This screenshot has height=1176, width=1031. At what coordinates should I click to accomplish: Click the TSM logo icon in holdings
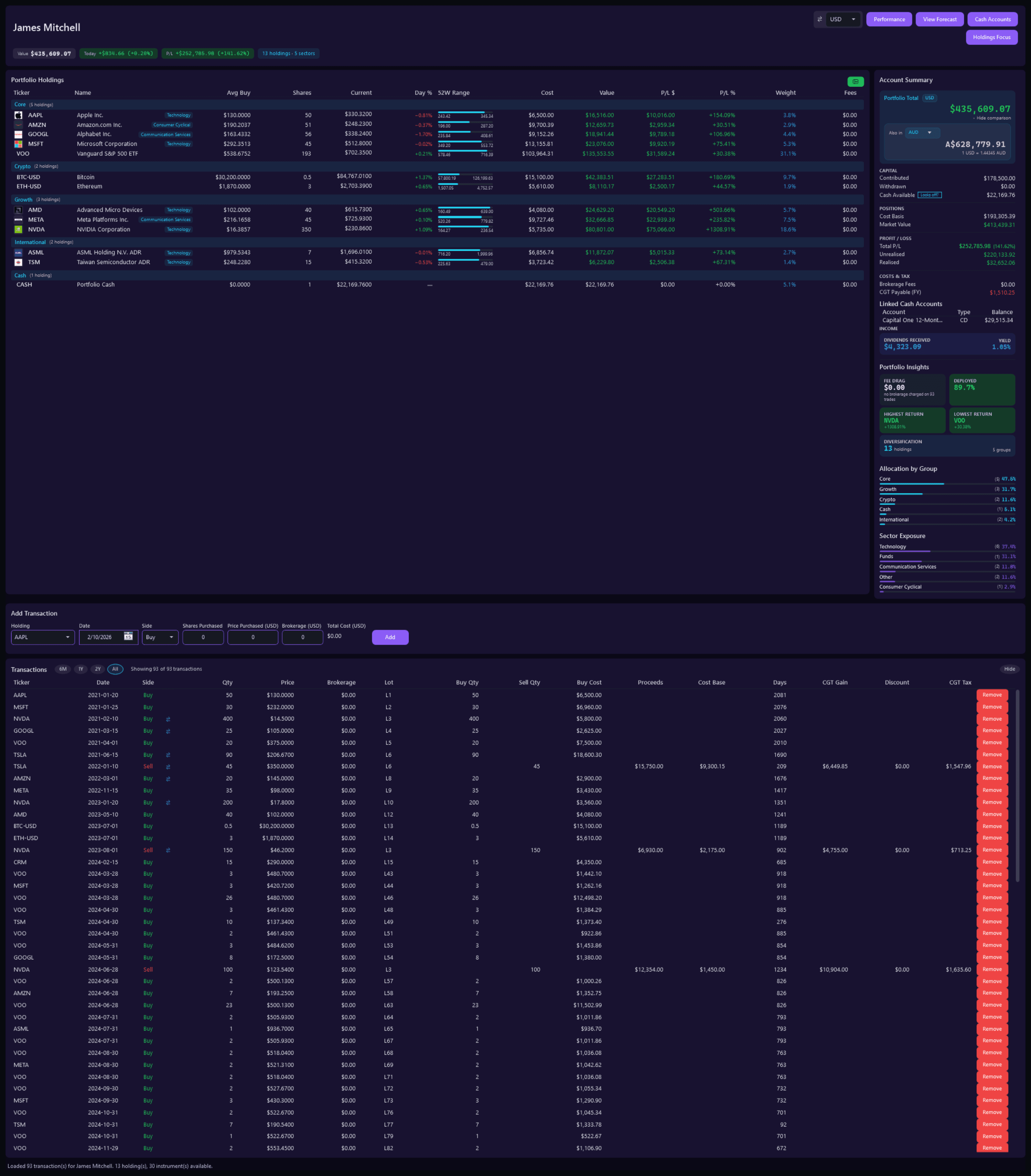tap(18, 262)
